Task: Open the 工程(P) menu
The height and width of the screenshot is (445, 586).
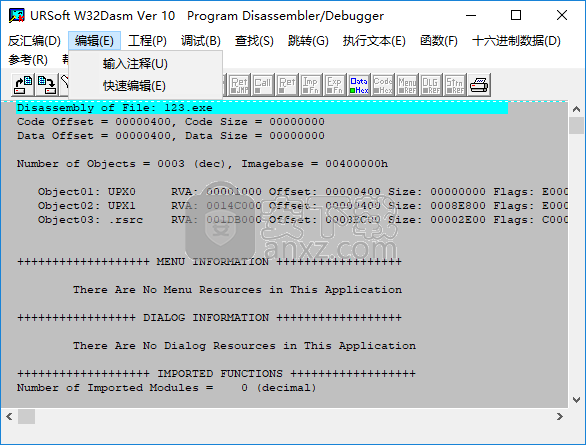Action: (147, 40)
